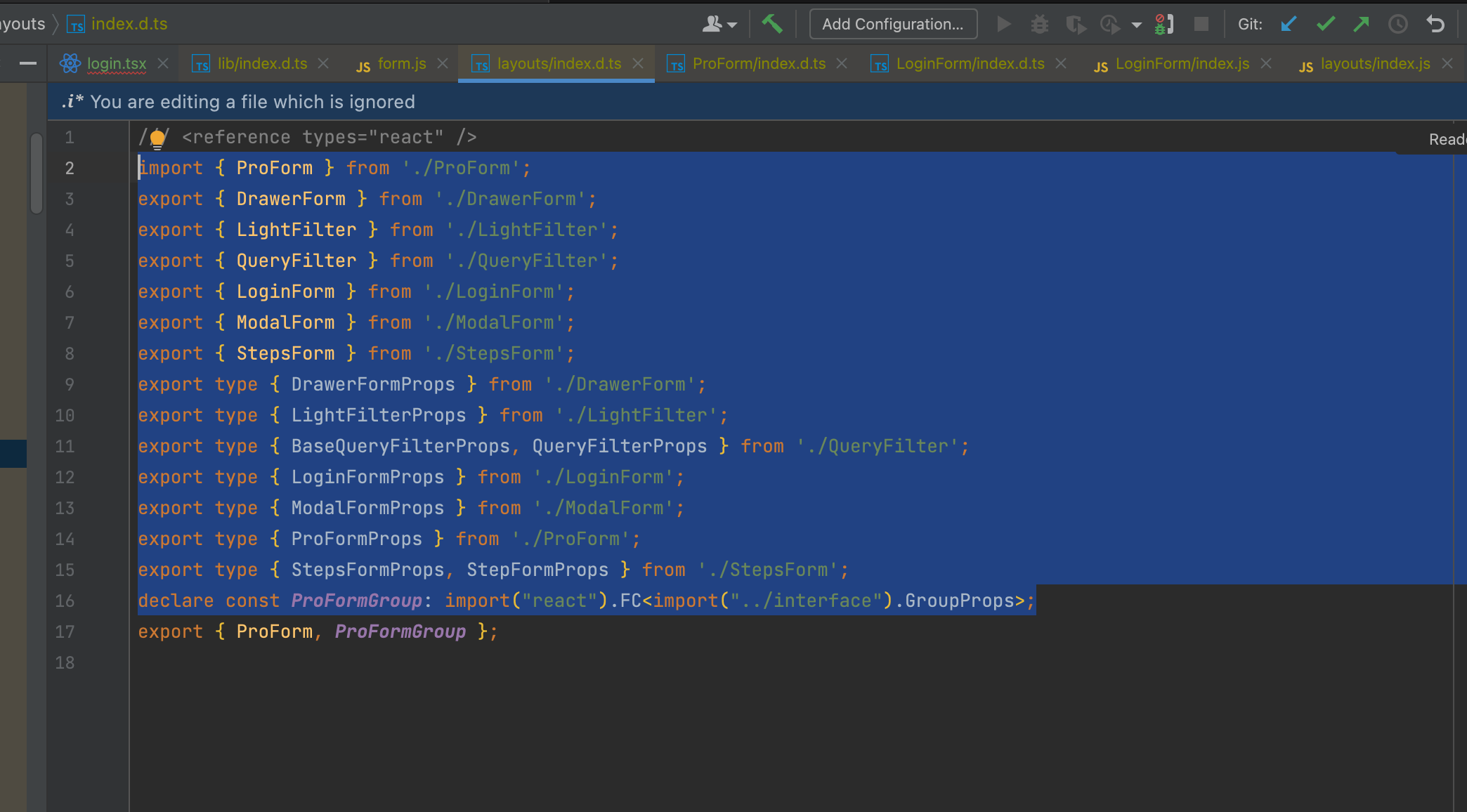Collapse the side panel with minus button

click(x=28, y=64)
